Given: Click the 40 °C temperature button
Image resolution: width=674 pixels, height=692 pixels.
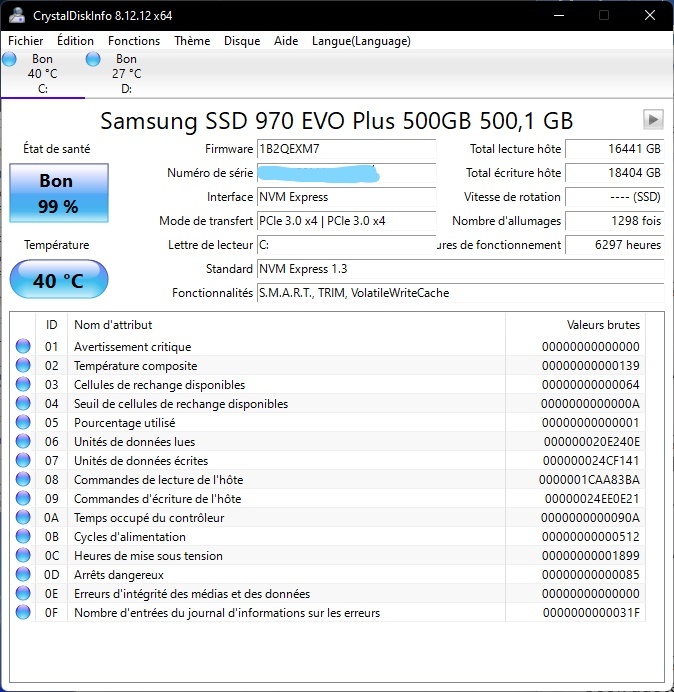Looking at the screenshot, I should pyautogui.click(x=59, y=279).
